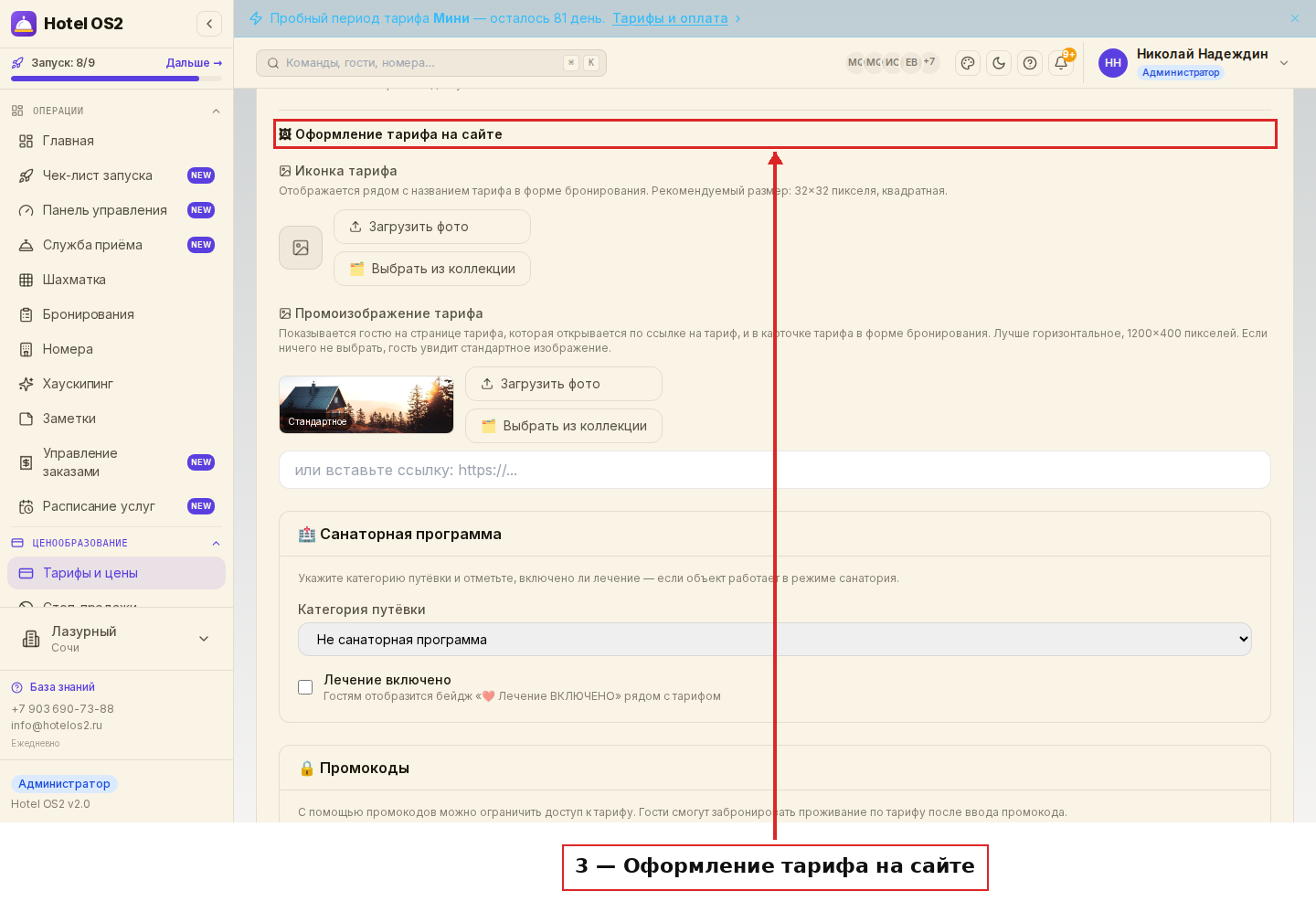Image resolution: width=1316 pixels, height=912 pixels.
Task: Enable Лечение включено checkbox
Action: [x=305, y=687]
